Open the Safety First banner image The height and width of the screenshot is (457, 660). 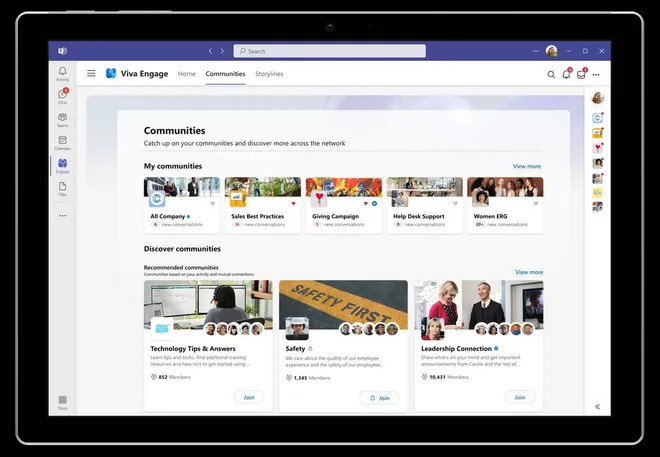coord(343,305)
